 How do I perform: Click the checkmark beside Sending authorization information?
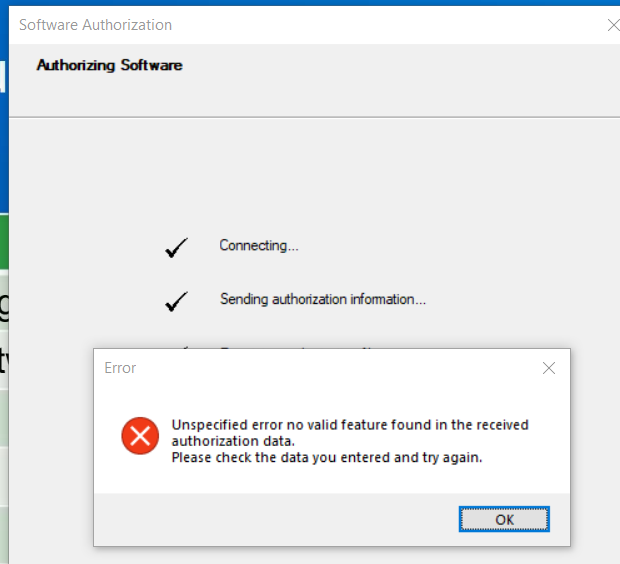(x=176, y=301)
